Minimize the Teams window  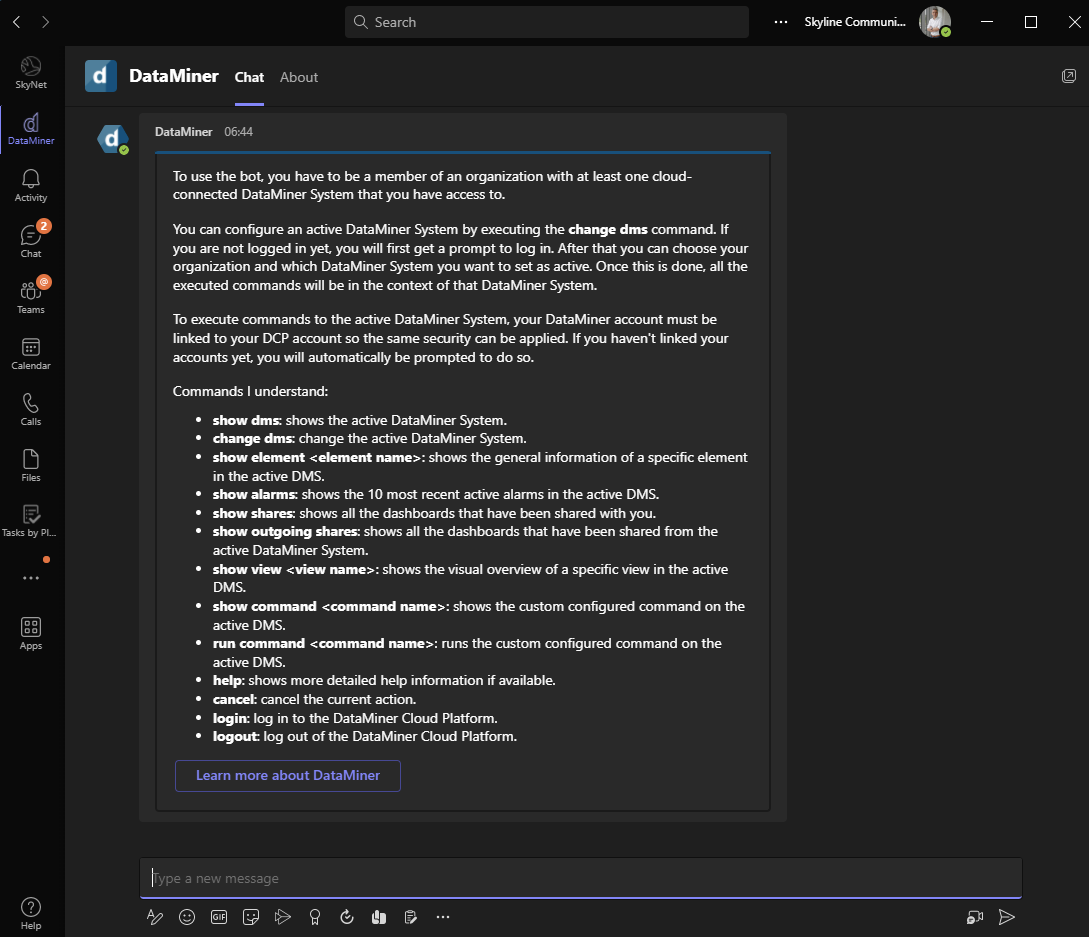tap(986, 22)
